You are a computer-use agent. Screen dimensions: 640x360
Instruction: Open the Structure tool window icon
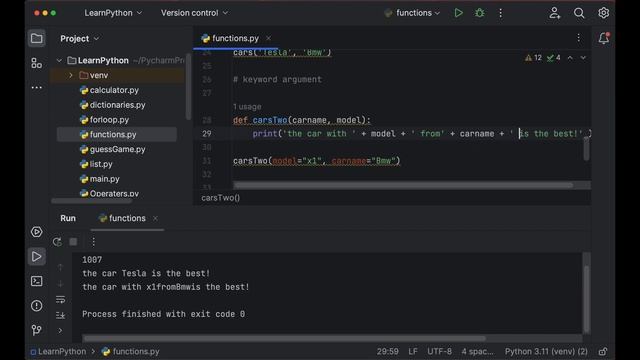36,63
